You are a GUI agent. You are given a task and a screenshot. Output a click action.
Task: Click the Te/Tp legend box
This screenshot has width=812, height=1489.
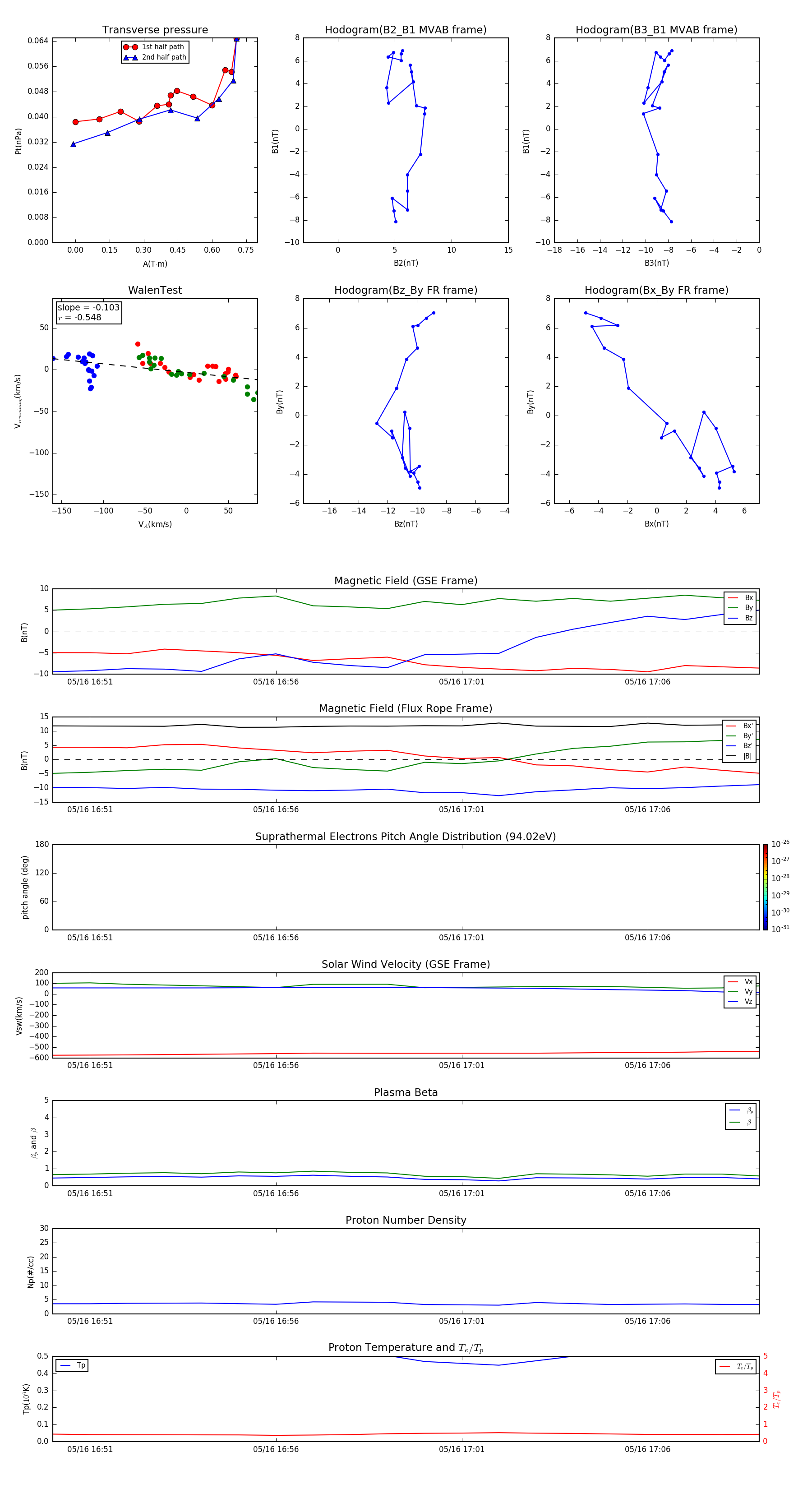pyautogui.click(x=735, y=1367)
